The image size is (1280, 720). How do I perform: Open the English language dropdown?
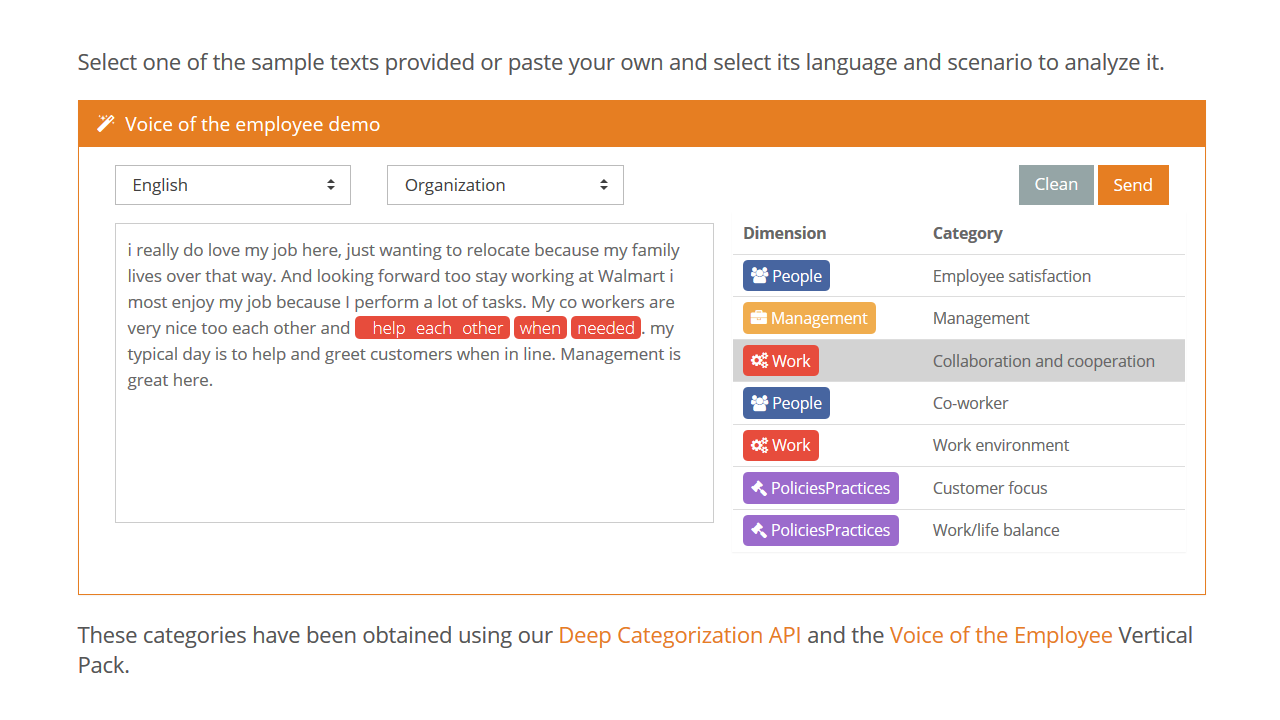pos(233,185)
